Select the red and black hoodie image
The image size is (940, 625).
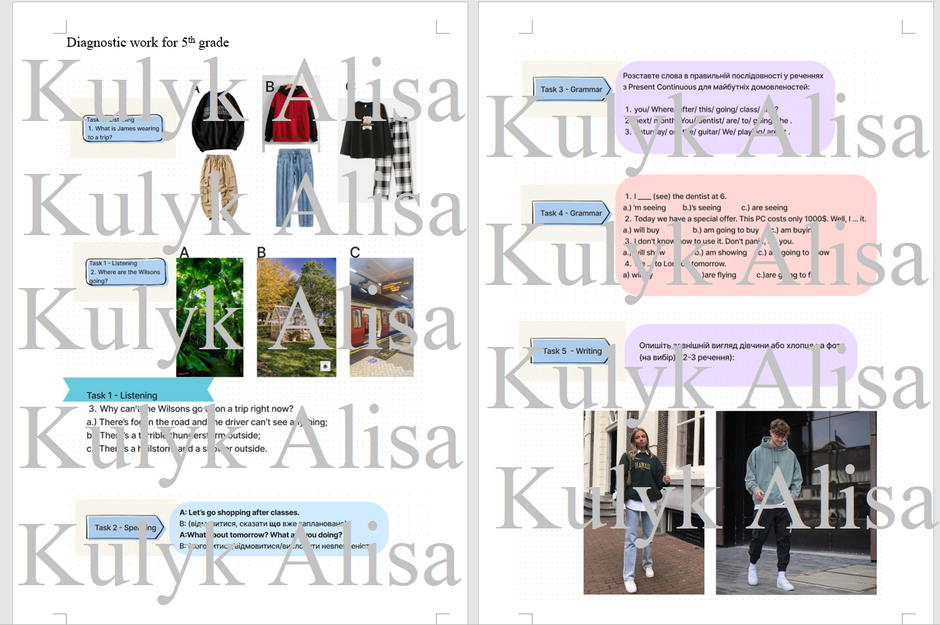click(x=291, y=113)
